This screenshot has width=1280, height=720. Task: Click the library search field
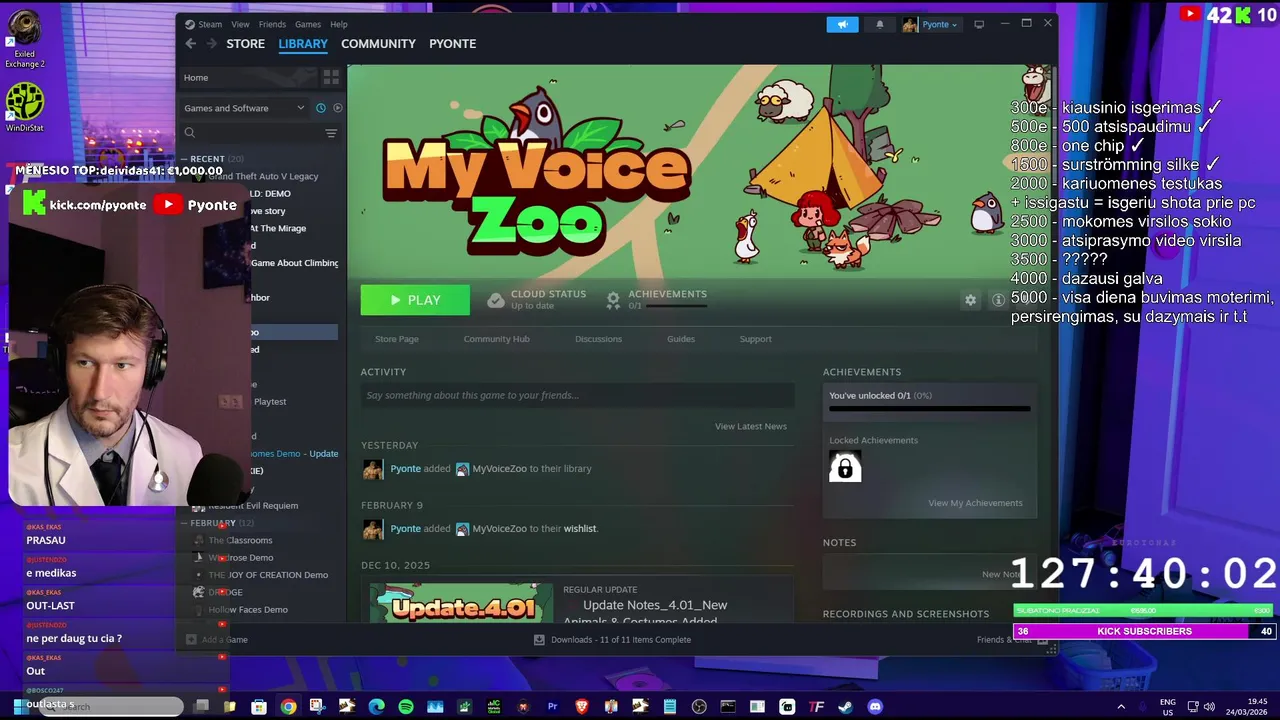point(260,133)
